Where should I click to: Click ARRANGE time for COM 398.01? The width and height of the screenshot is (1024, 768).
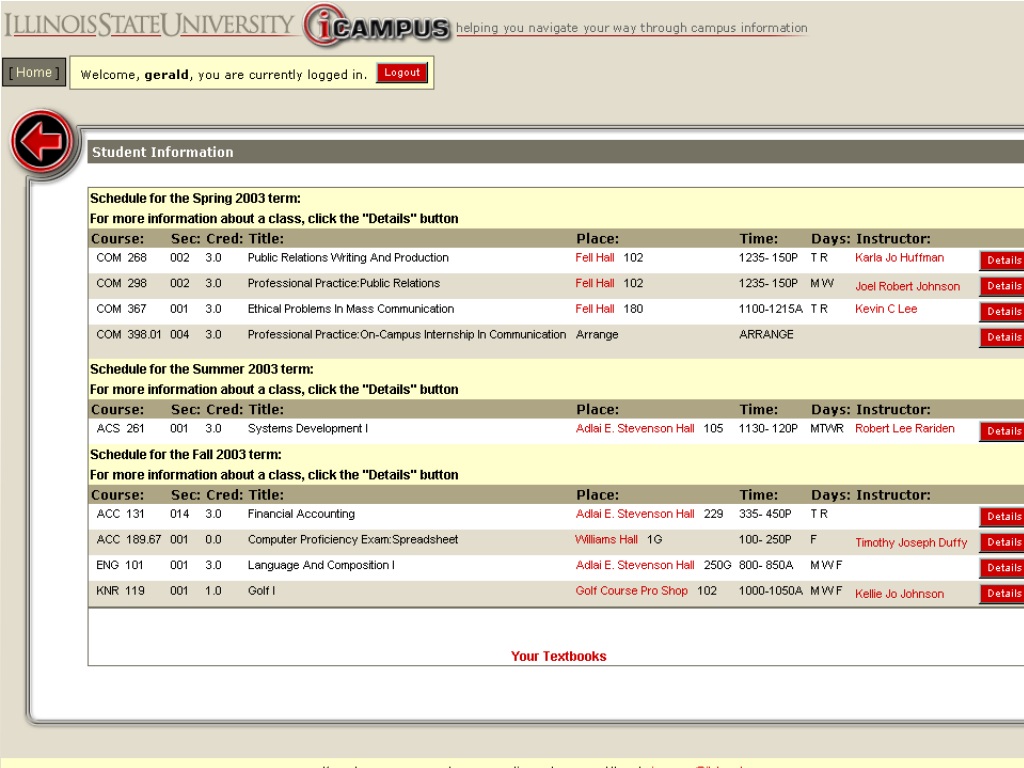point(766,334)
